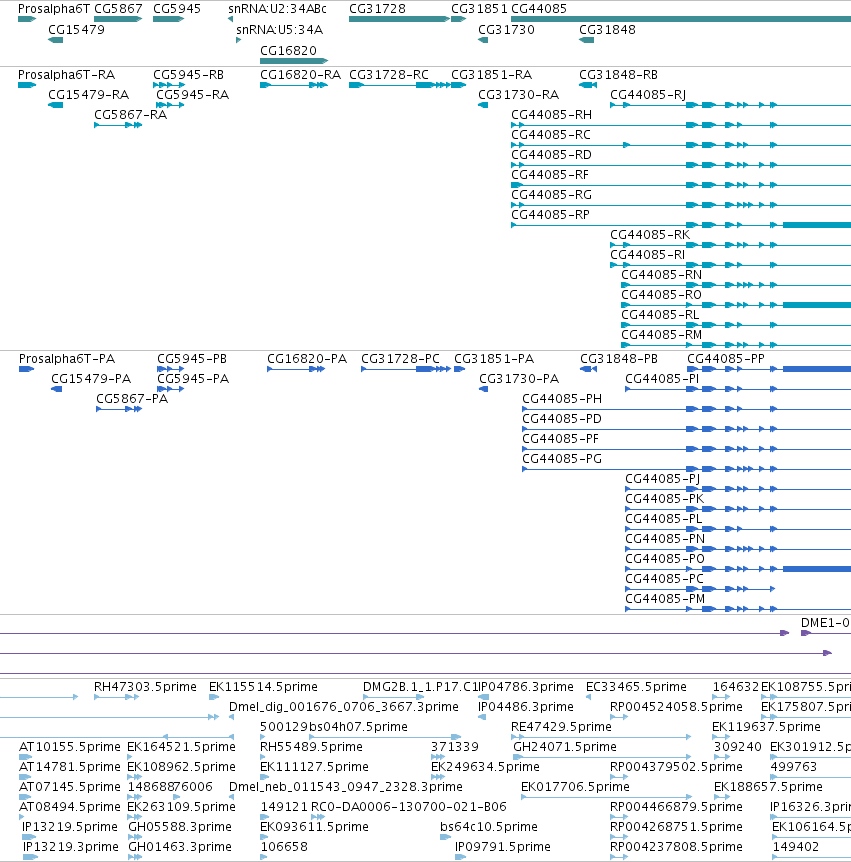Select the RP004379502.5prime EST label
Screen dimensions: 851x862
676,767
